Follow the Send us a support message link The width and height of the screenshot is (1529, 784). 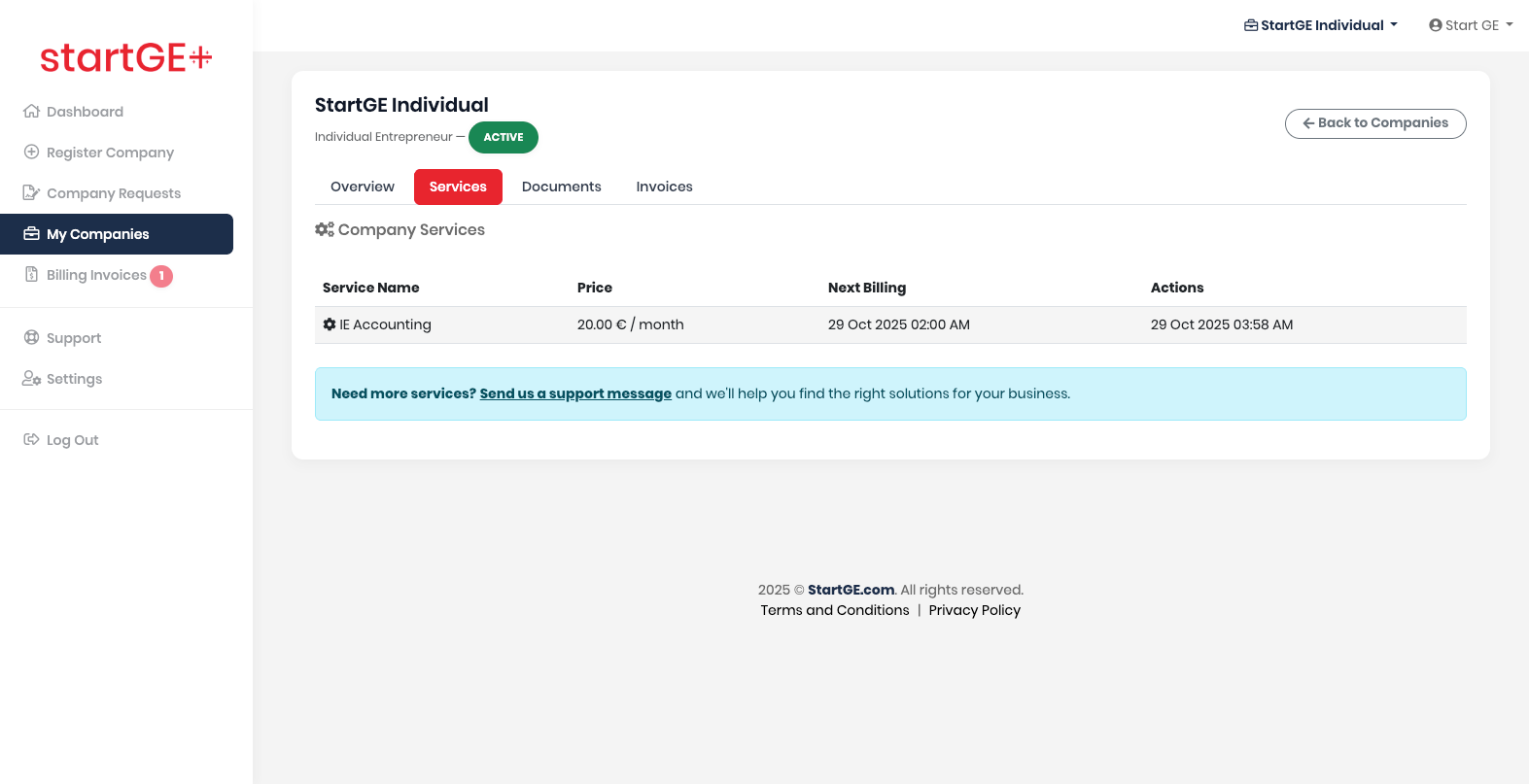[x=575, y=393]
